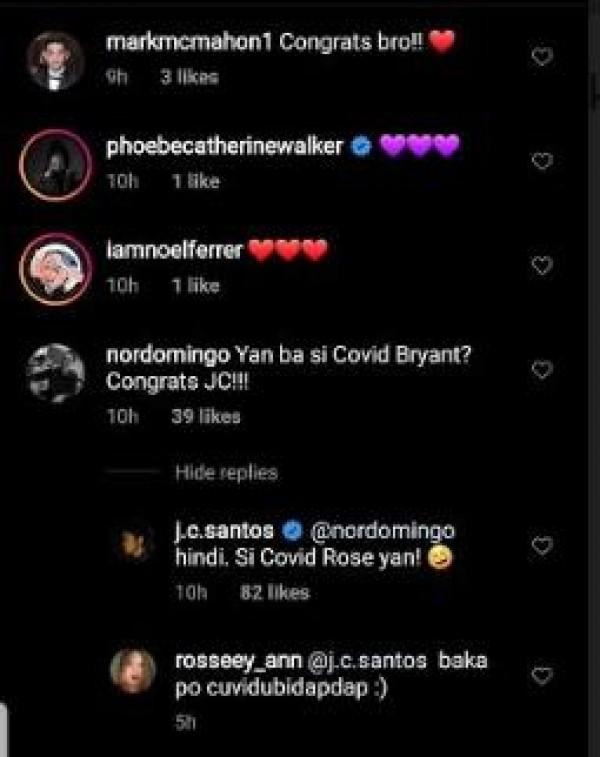Open the phoebecatherinewalker username link
The image size is (600, 757).
223,147
